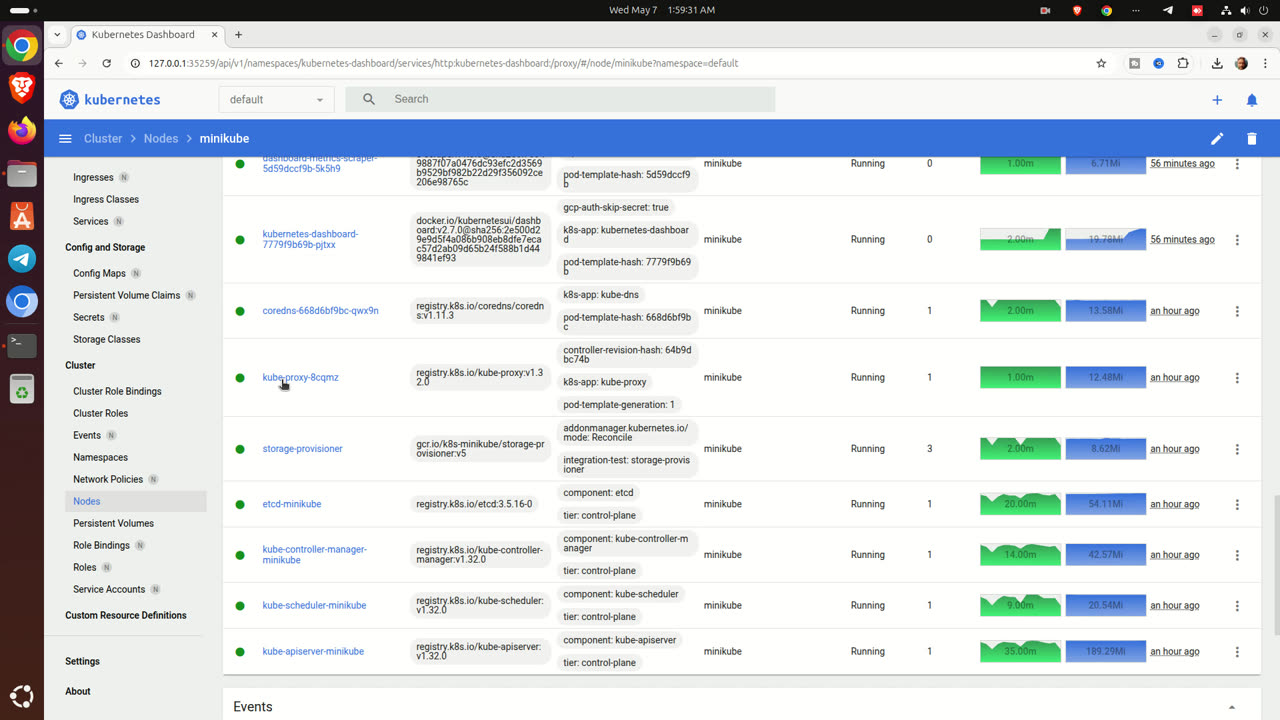1280x720 pixels.
Task: Select Ingresses in the sidebar
Action: point(93,177)
